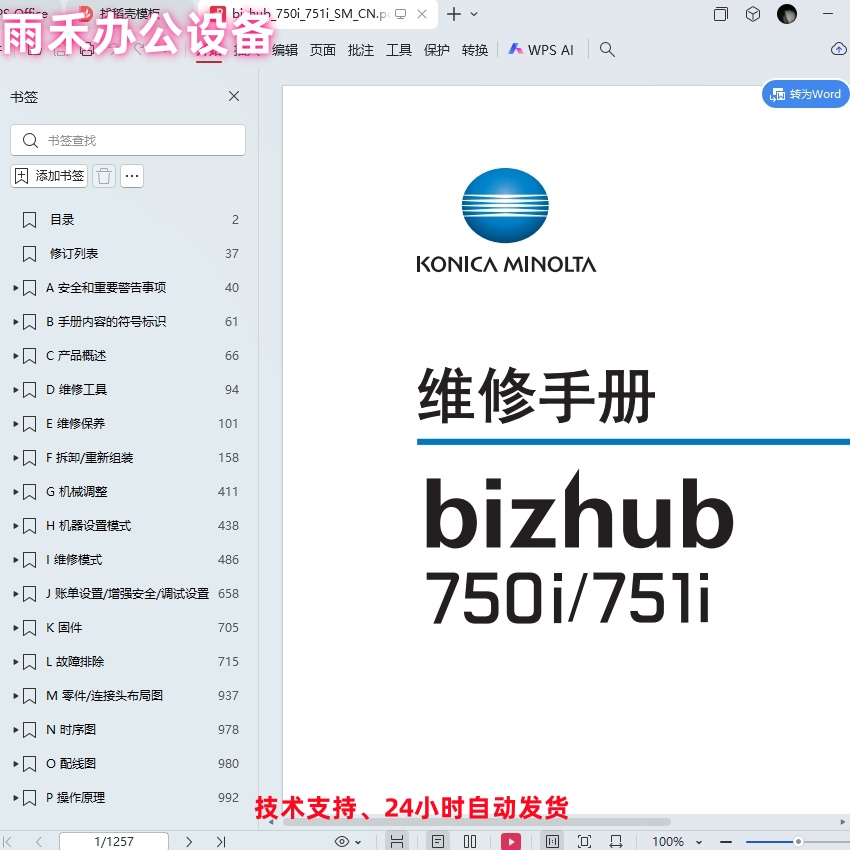Click the delete bookmark trash icon

104,176
